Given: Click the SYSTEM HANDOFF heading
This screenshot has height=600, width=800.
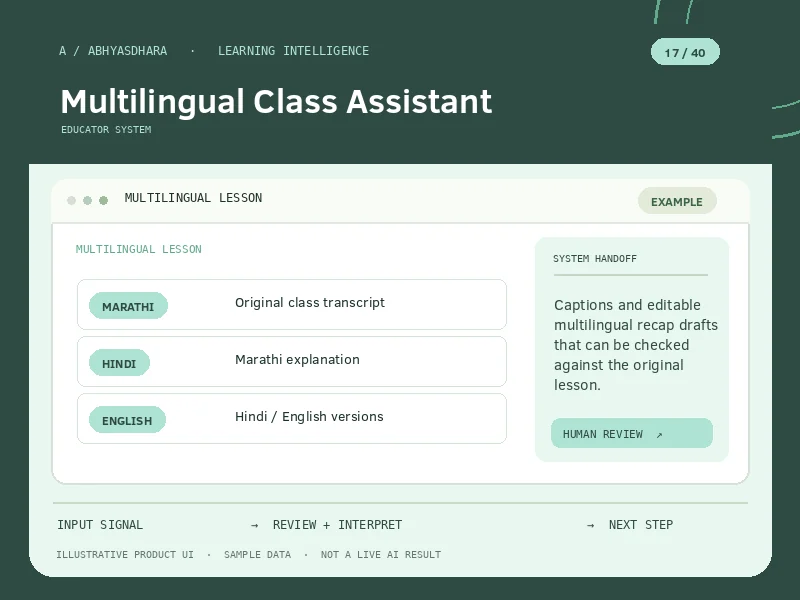Looking at the screenshot, I should [x=595, y=259].
